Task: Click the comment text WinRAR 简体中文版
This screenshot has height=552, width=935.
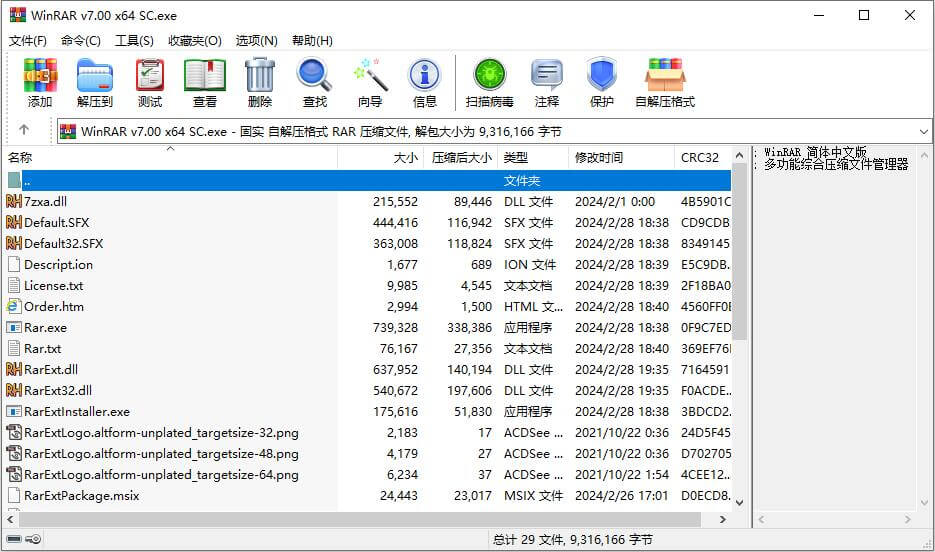Action: coord(815,152)
